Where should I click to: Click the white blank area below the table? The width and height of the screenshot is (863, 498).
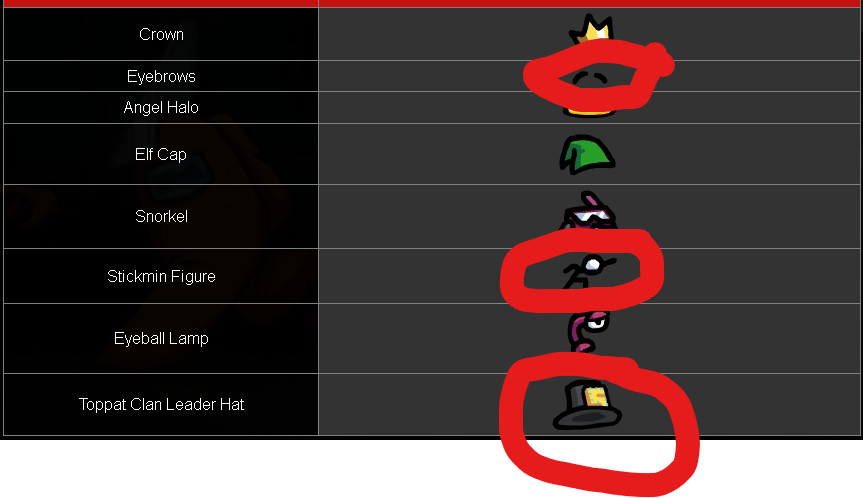(x=248, y=469)
